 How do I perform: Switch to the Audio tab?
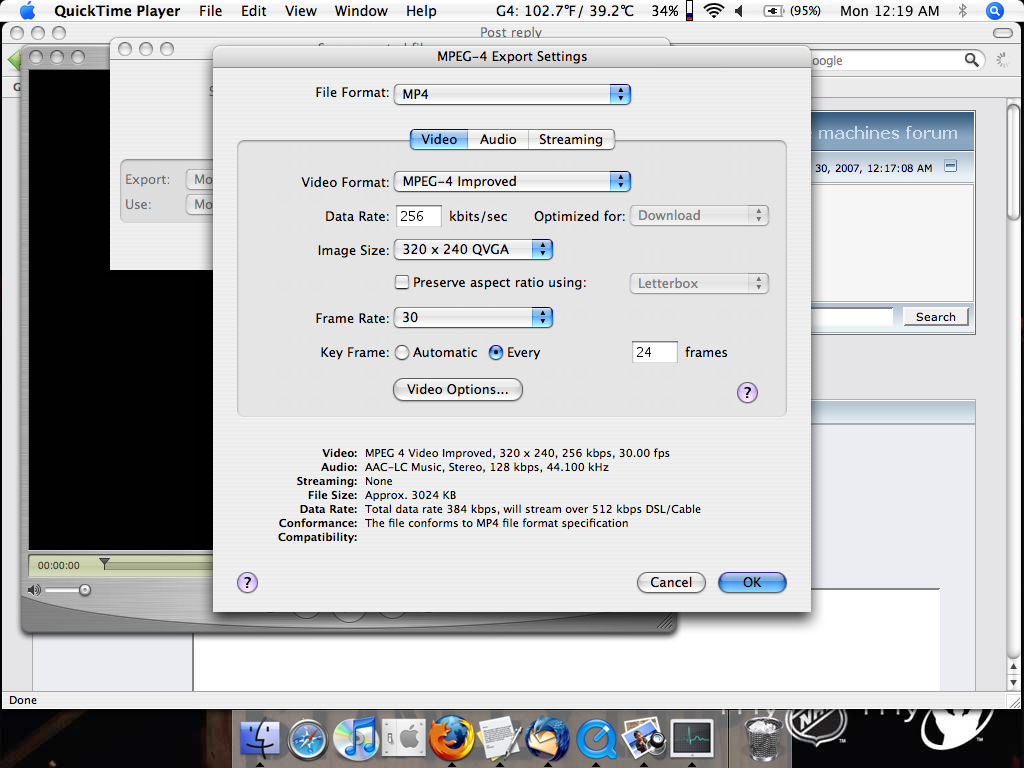(x=498, y=139)
